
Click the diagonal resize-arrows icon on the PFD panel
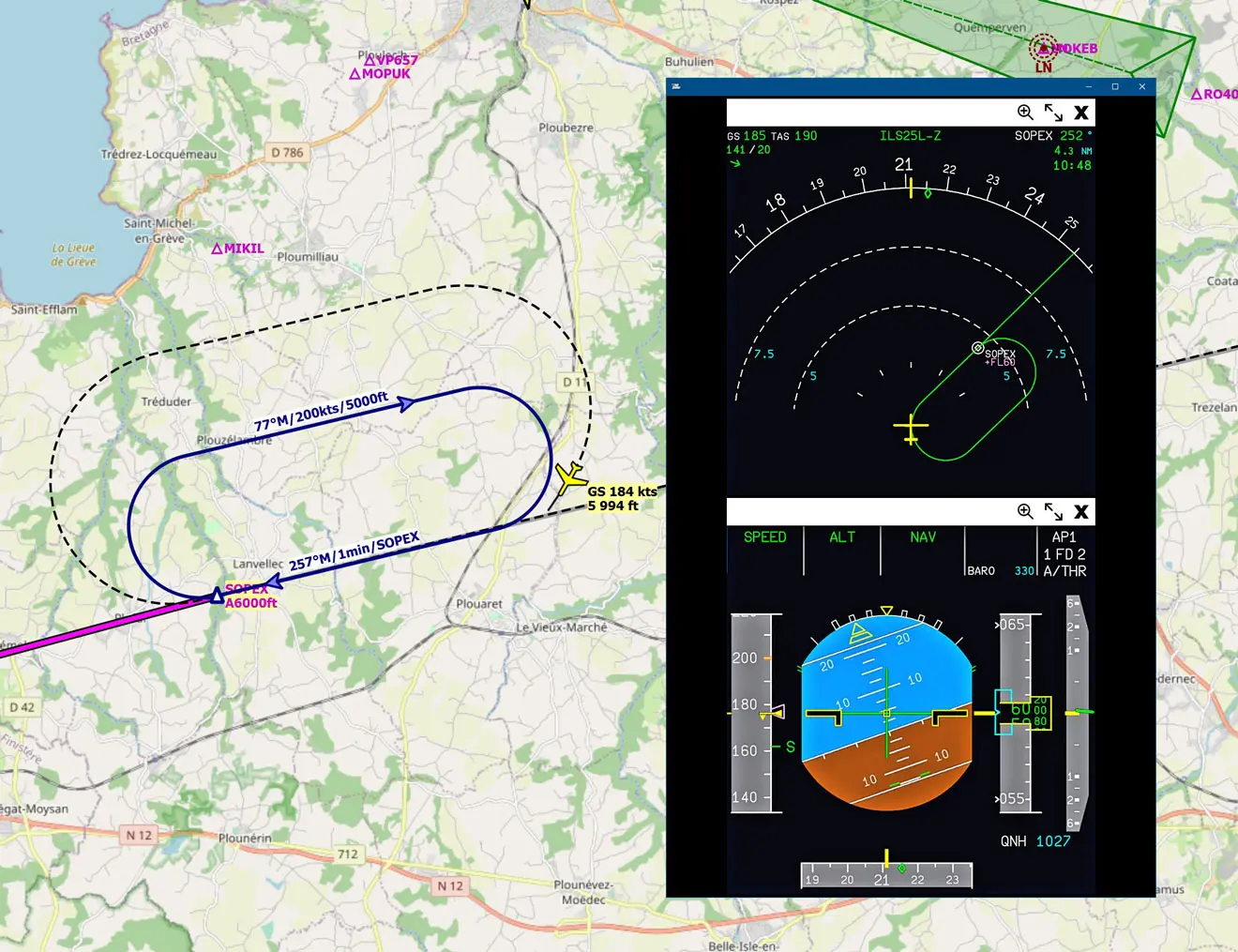(1053, 511)
